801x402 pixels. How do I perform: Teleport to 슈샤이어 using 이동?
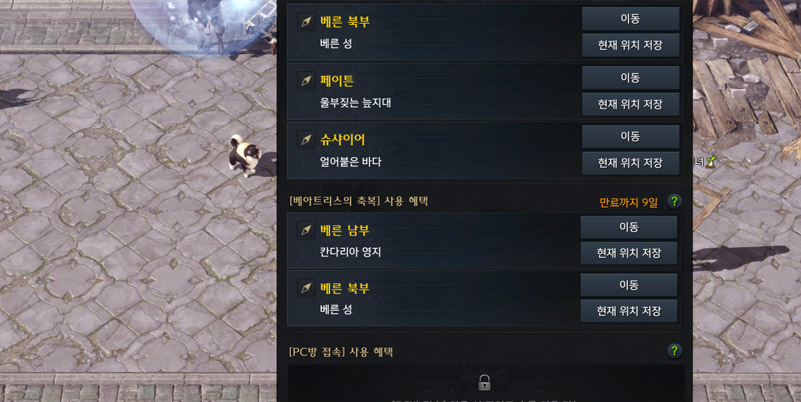tap(630, 136)
